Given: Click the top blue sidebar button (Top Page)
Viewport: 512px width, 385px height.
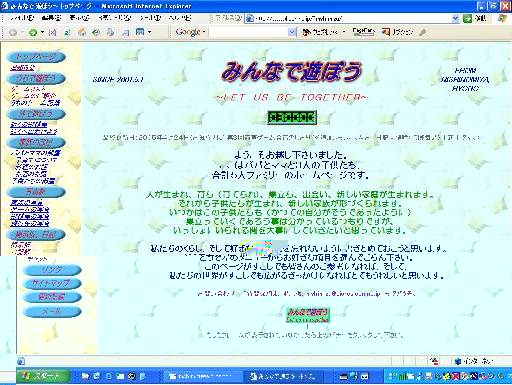Looking at the screenshot, I should [x=36, y=57].
